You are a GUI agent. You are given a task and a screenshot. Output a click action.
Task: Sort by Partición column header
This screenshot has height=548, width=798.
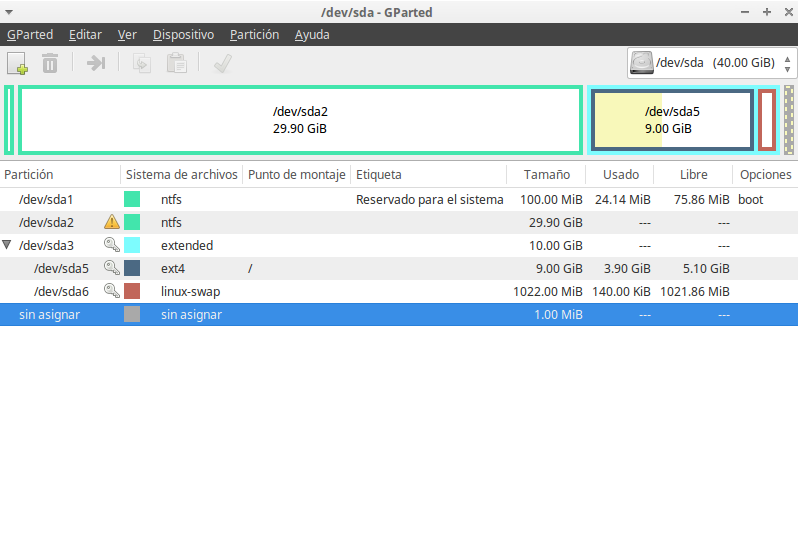point(60,175)
